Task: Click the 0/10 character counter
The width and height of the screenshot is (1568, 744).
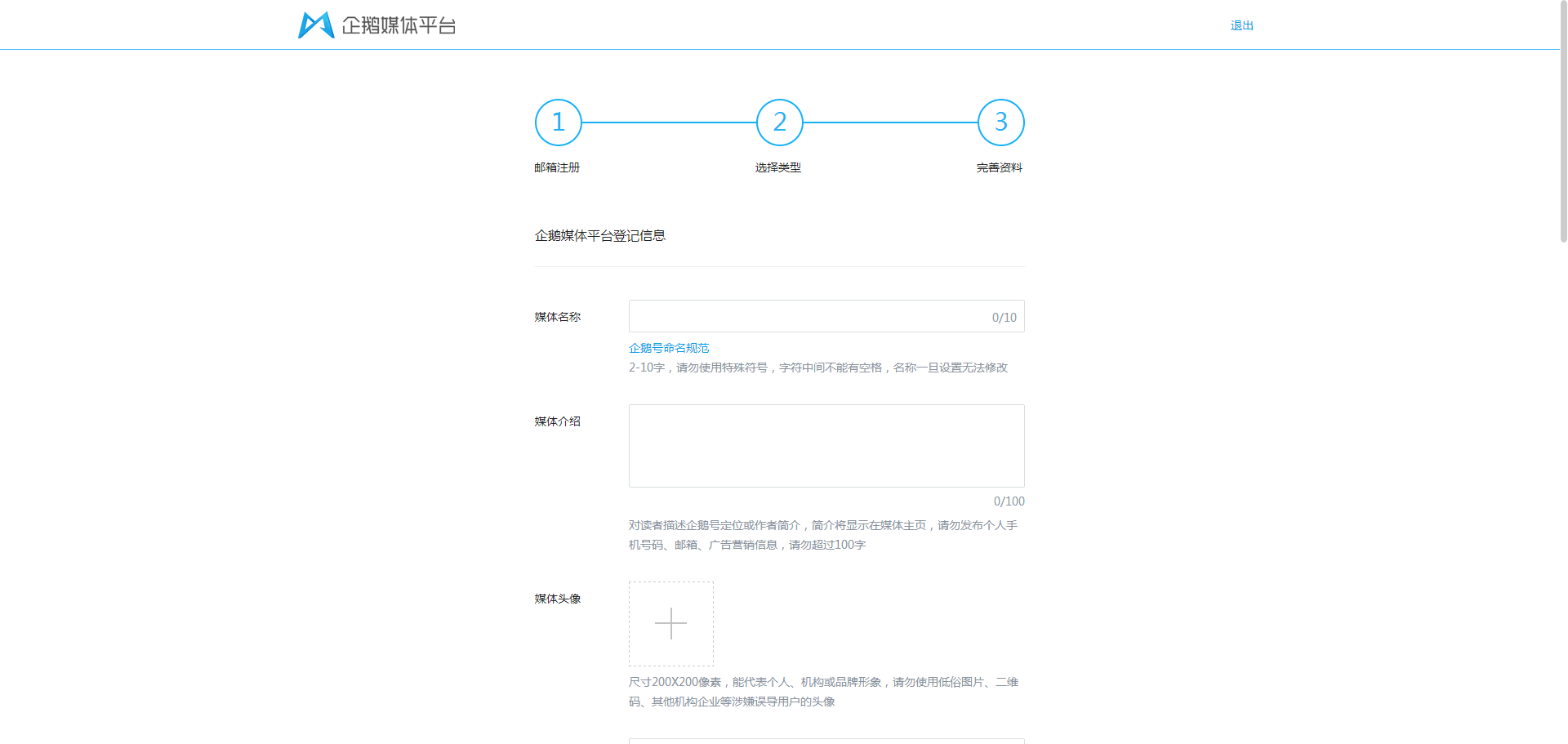Action: coord(1002,317)
